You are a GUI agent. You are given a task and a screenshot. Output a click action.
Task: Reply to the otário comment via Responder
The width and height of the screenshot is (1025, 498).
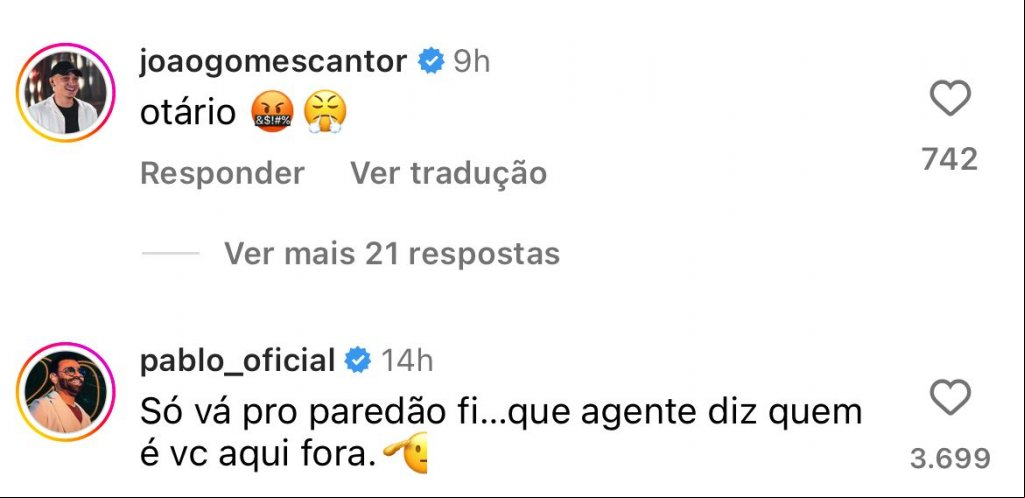[222, 174]
